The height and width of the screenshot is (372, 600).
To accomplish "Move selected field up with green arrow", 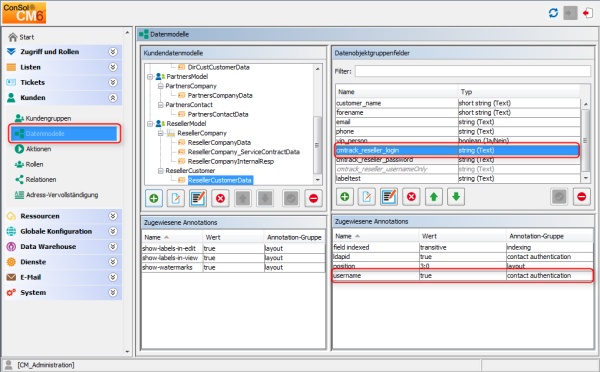I will (x=434, y=197).
